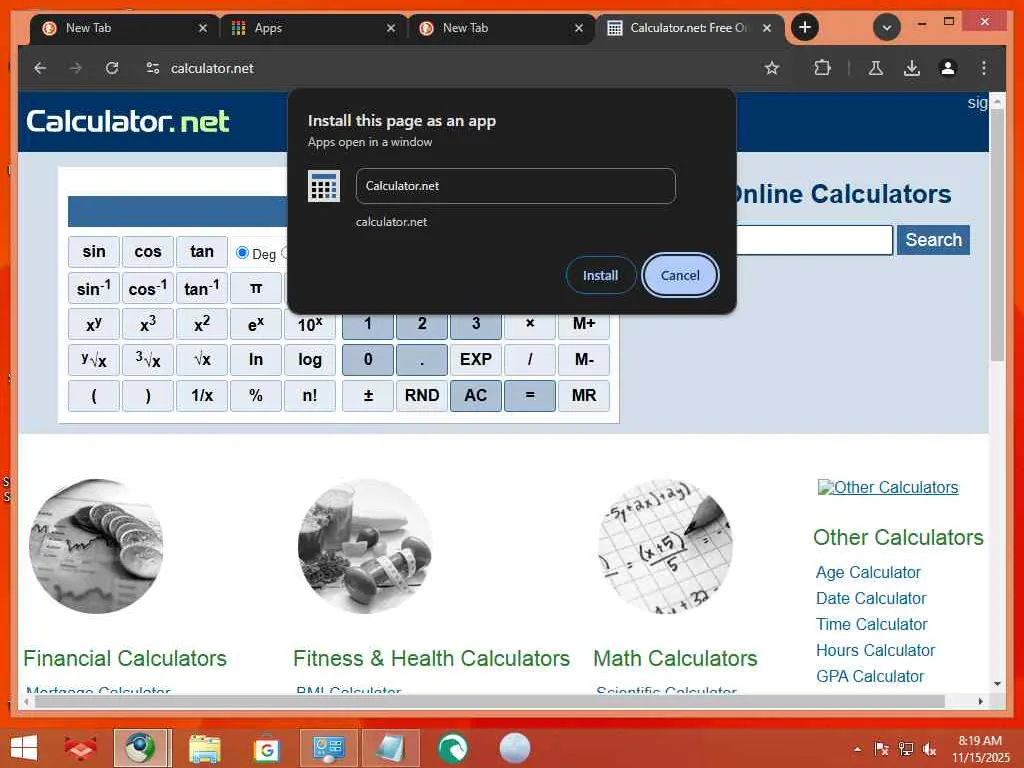Screen dimensions: 1024x768
Task: Click the sin calculator key
Action: point(94,251)
